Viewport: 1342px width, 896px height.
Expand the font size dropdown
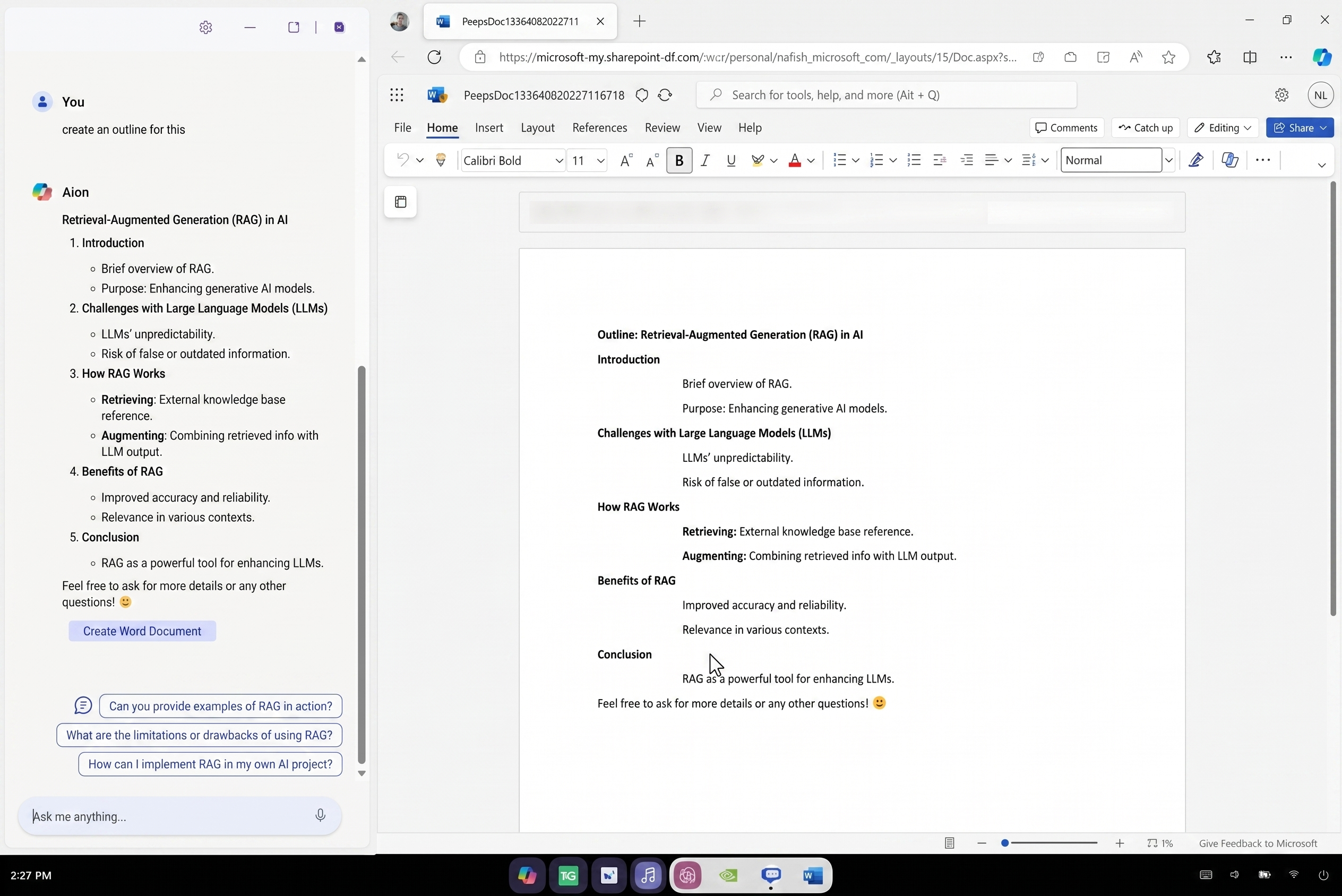tap(600, 161)
